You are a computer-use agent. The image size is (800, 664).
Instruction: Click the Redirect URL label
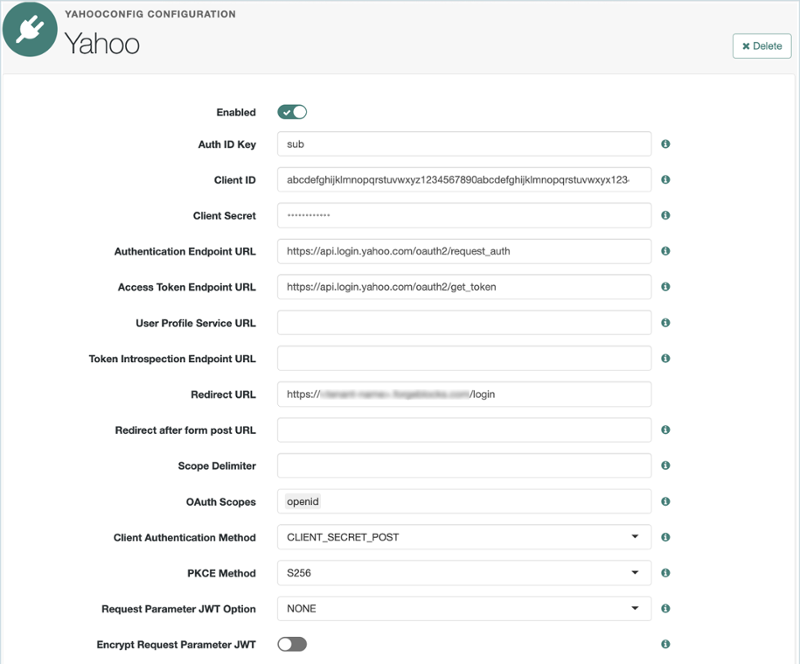click(223, 395)
